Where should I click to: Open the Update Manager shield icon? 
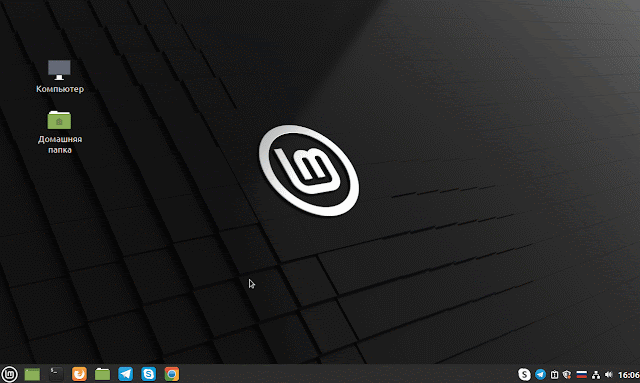coord(567,374)
